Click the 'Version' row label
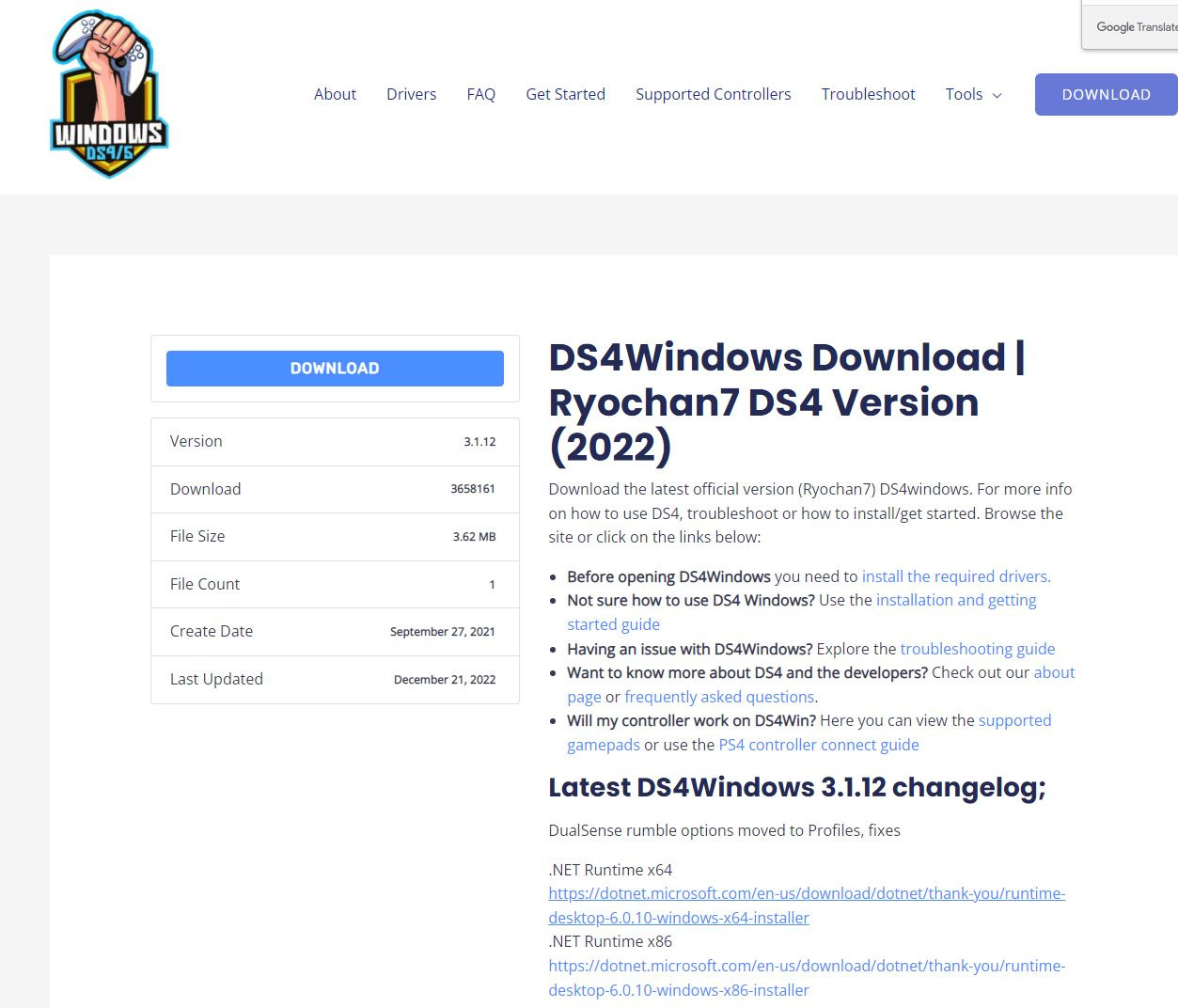Viewport: 1178px width, 1008px height. 196,441
